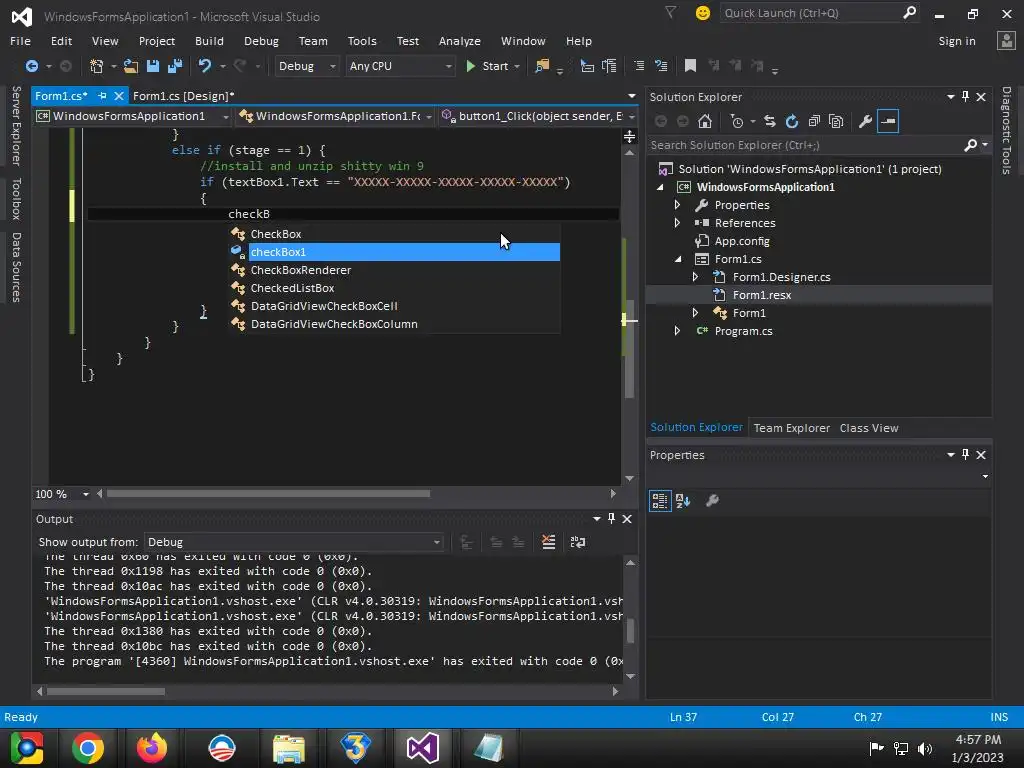Click the Navigate Backward arrow icon

click(x=31, y=66)
